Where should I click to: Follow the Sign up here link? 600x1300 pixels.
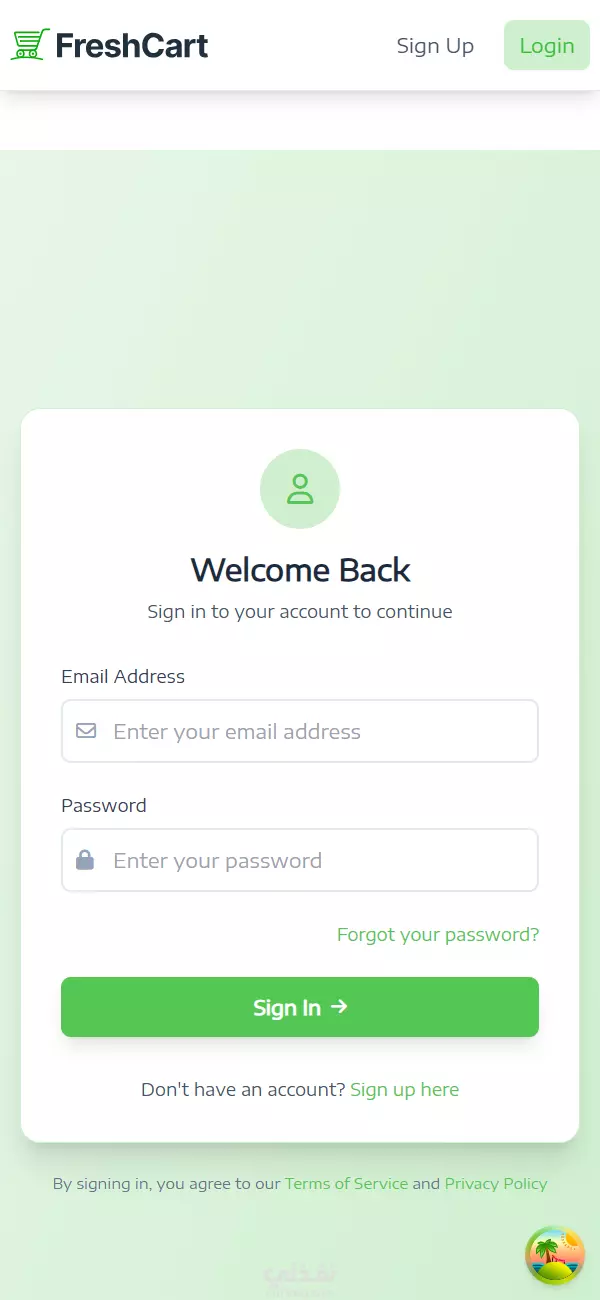(405, 1090)
